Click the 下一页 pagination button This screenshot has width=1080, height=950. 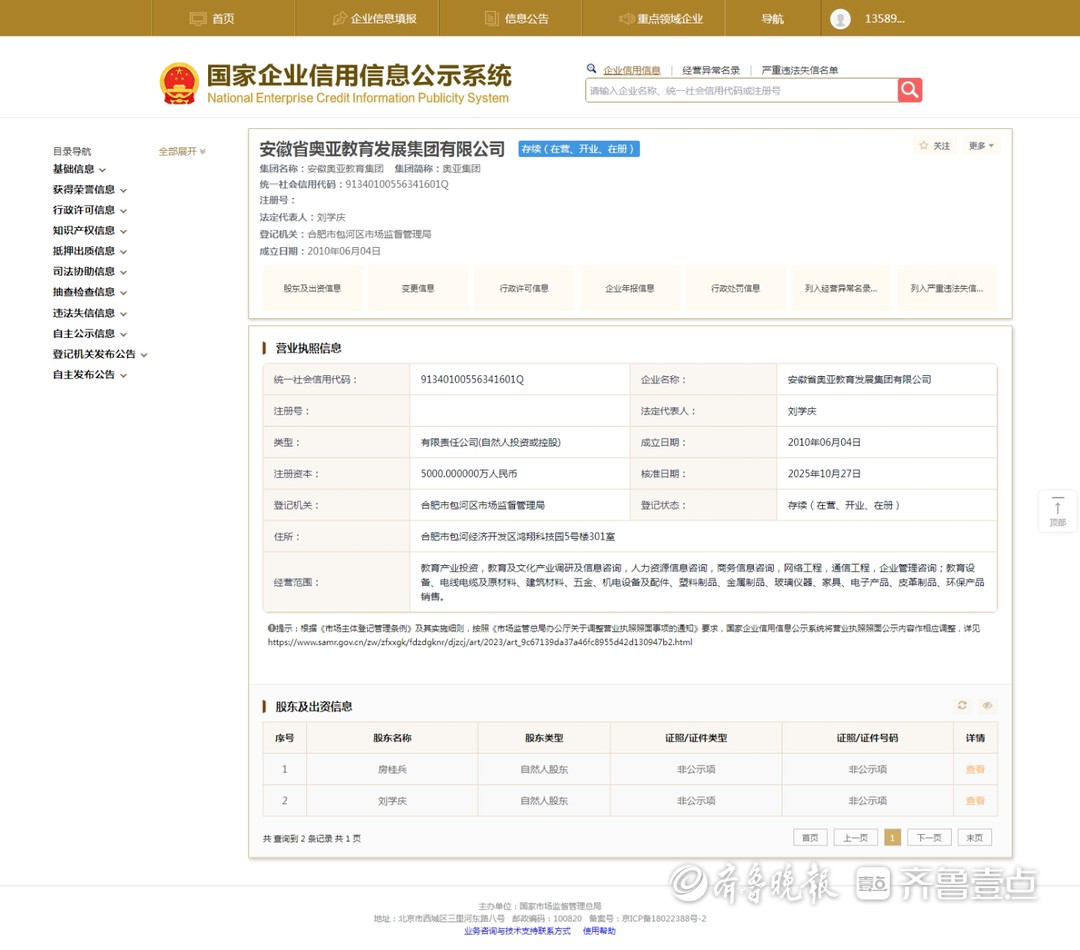click(x=929, y=838)
